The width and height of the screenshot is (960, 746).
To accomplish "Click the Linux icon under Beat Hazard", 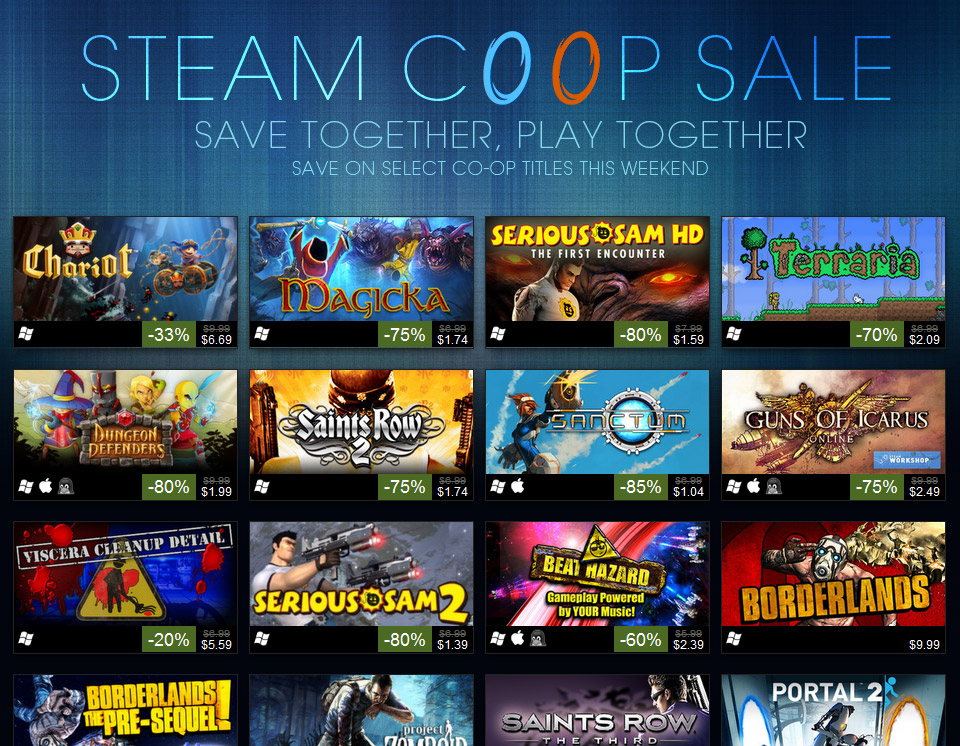I will [538, 639].
